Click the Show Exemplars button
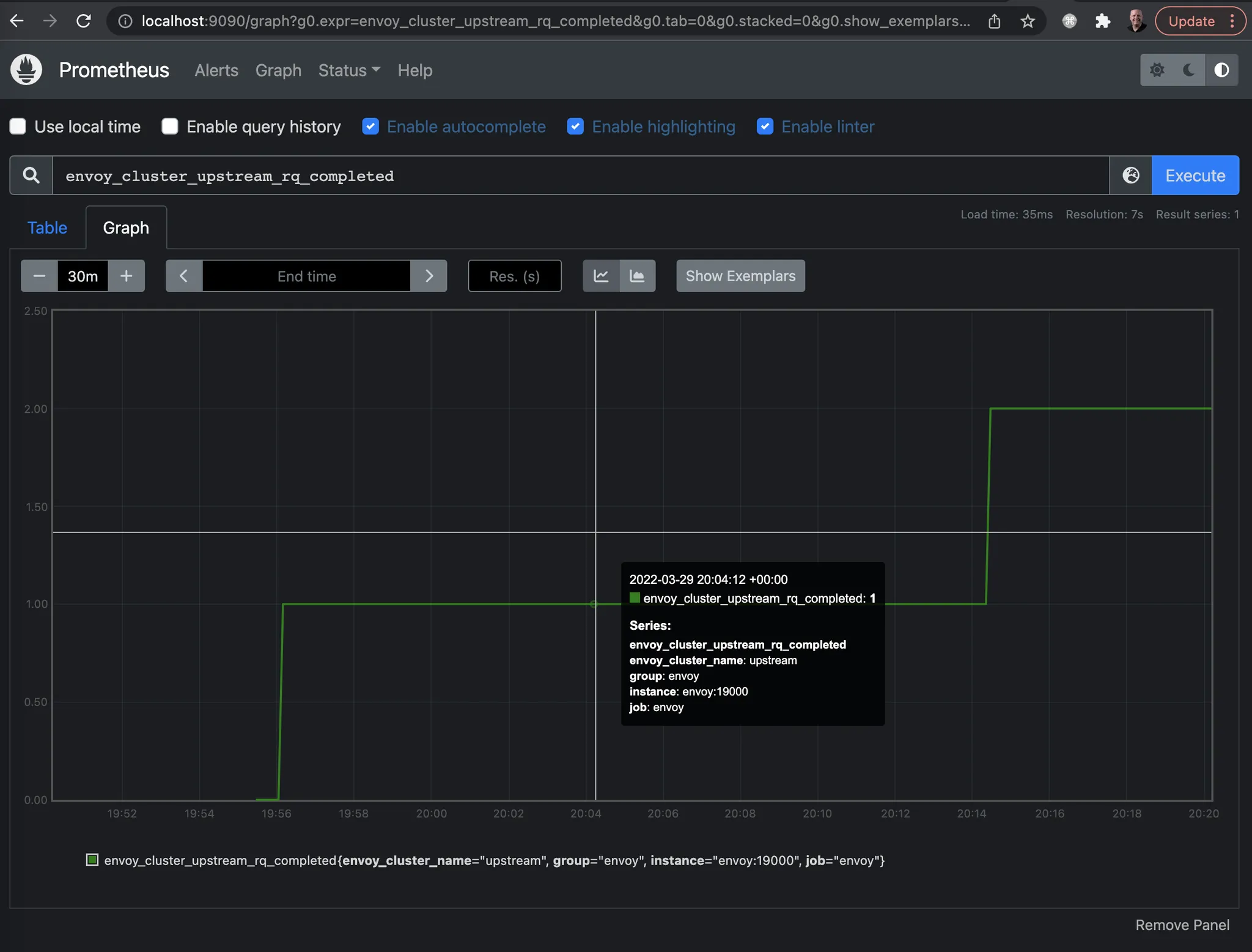Image resolution: width=1252 pixels, height=952 pixels. [x=740, y=276]
